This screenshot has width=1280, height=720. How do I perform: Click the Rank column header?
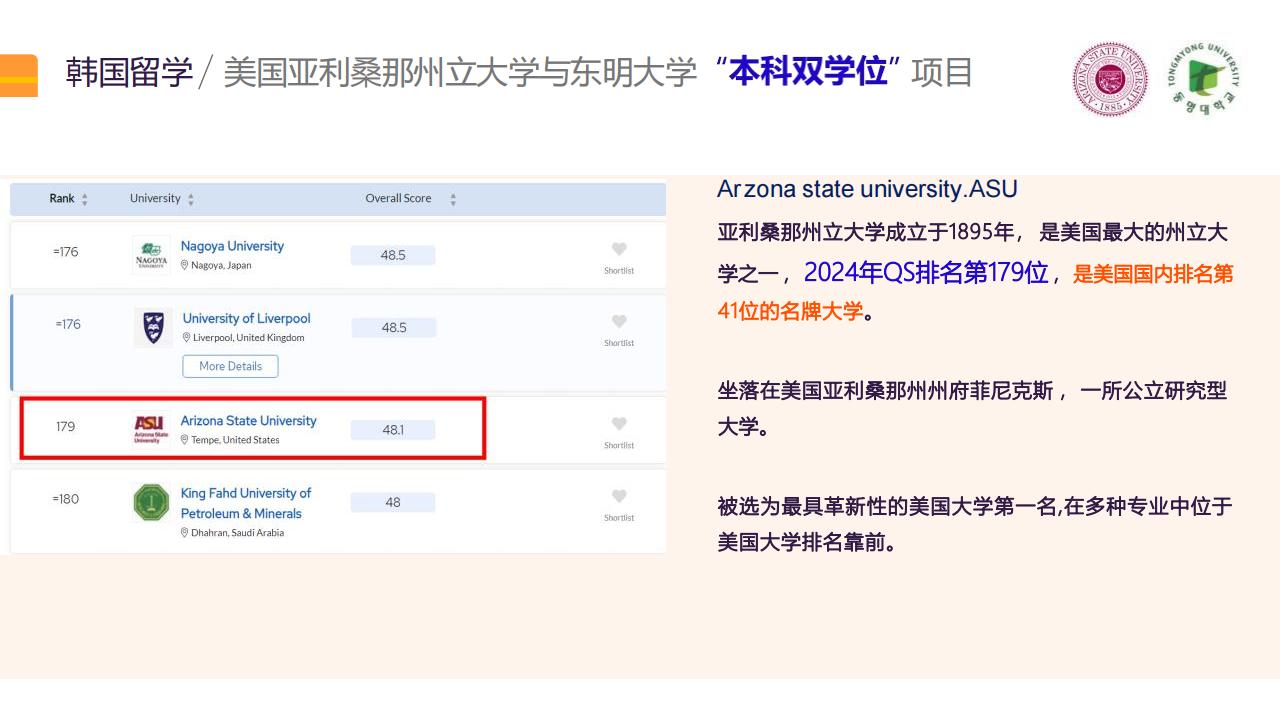coord(62,198)
